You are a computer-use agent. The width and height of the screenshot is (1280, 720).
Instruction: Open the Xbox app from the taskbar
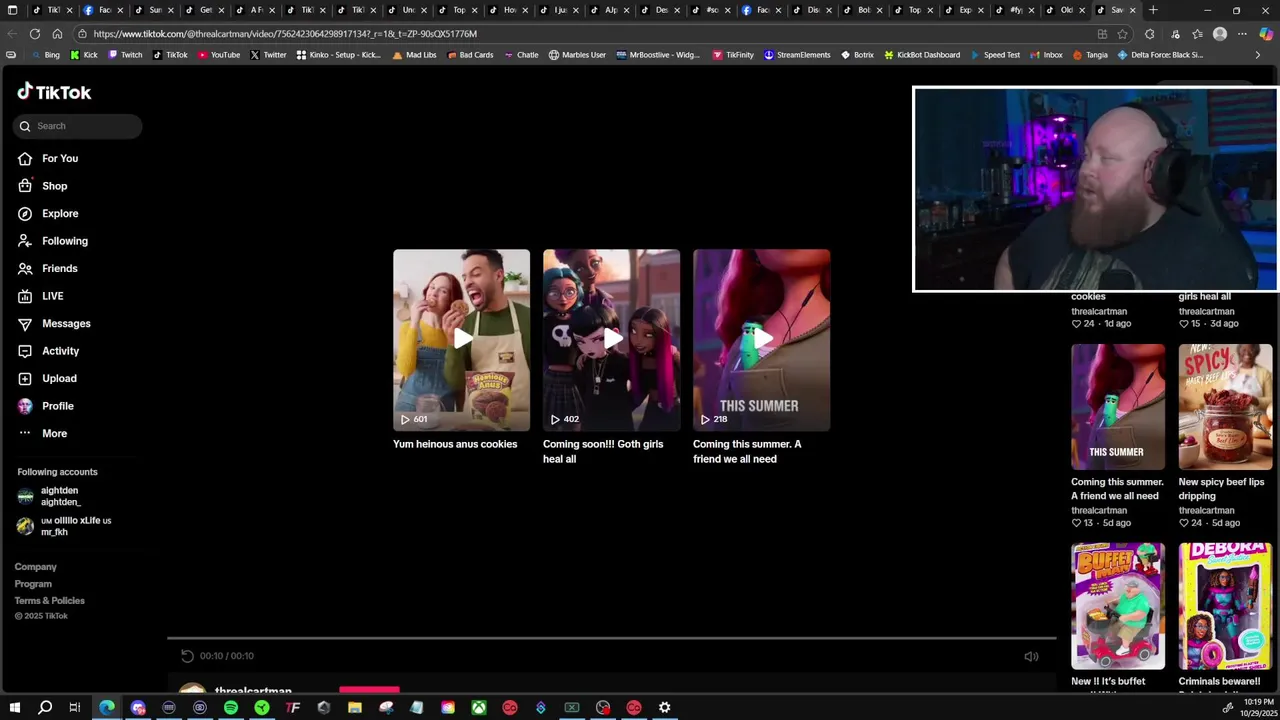479,708
